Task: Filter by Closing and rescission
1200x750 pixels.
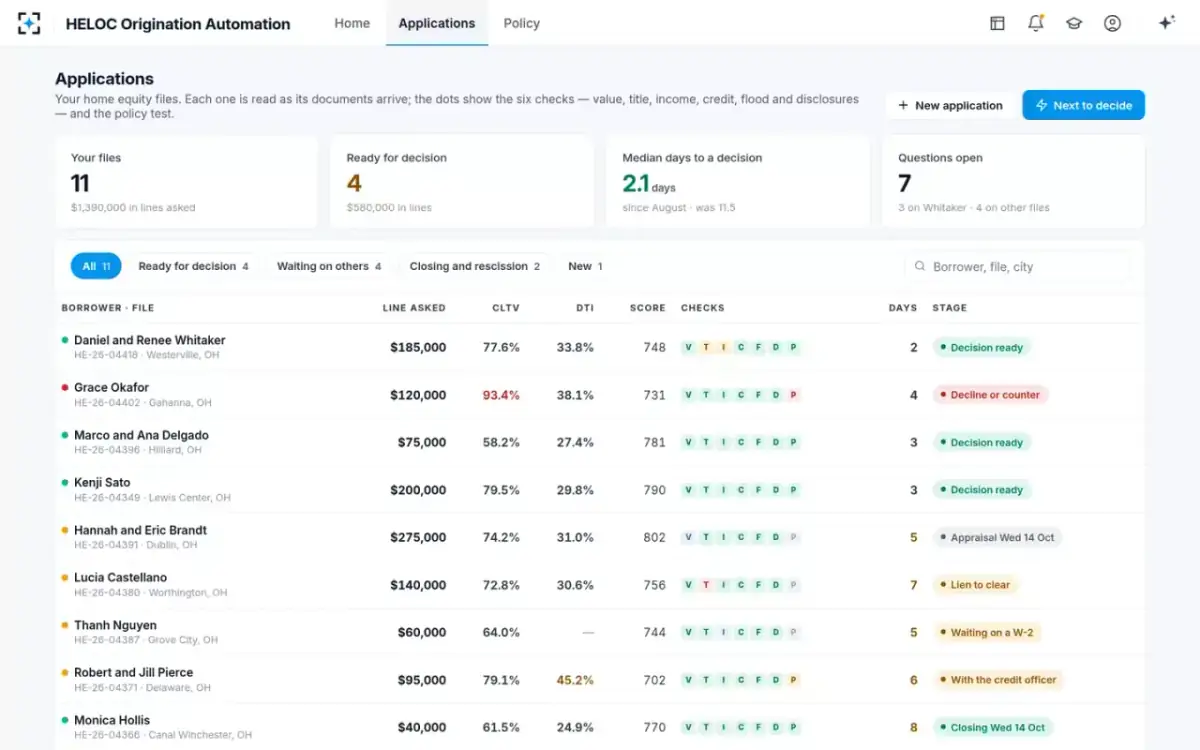Action: 474,266
